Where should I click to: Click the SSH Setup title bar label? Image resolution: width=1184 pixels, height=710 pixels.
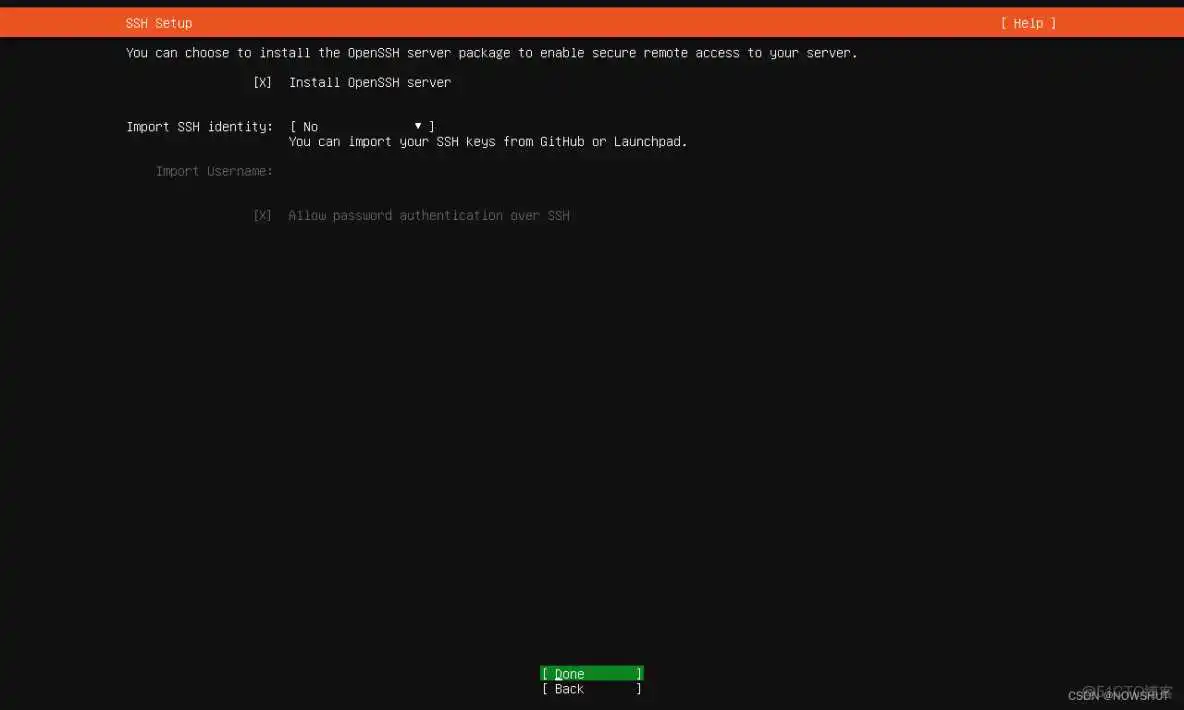[158, 22]
